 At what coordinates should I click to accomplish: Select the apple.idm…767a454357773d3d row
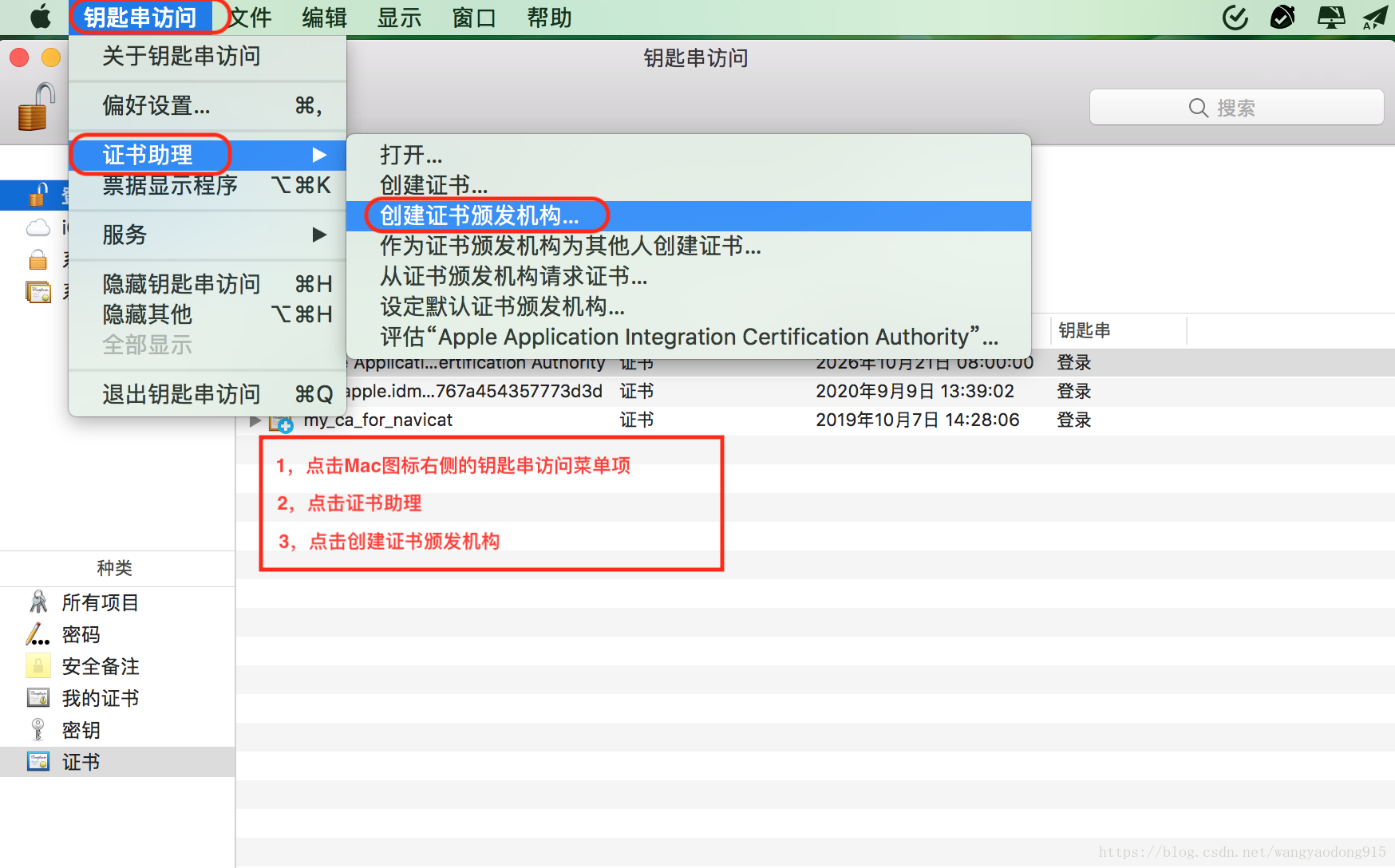click(x=815, y=391)
